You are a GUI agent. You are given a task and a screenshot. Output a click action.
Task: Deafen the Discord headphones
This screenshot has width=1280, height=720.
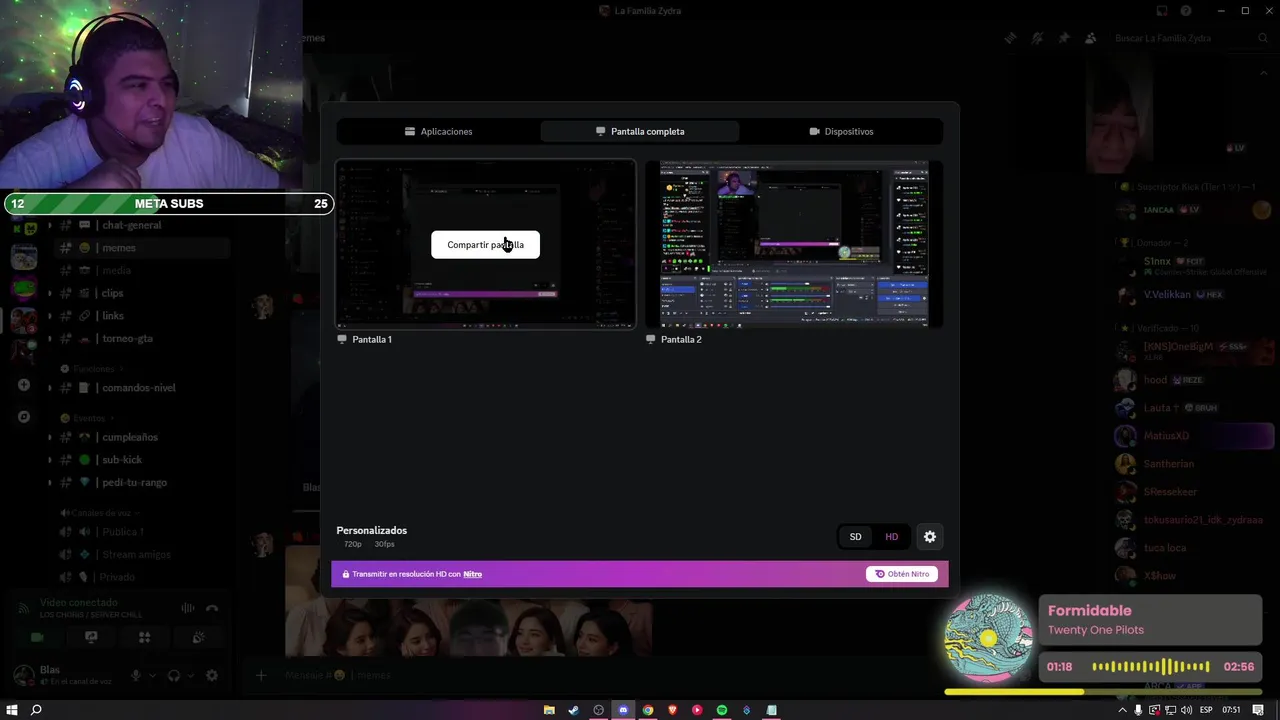tap(174, 676)
